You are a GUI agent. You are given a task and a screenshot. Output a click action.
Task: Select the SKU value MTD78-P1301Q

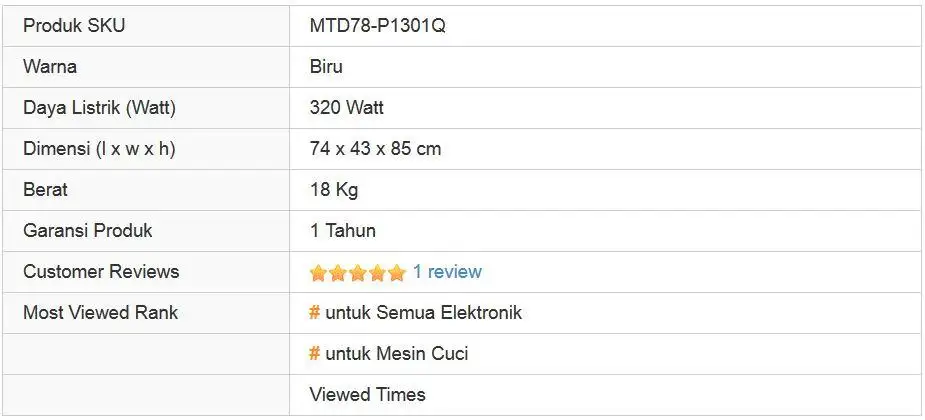point(378,26)
